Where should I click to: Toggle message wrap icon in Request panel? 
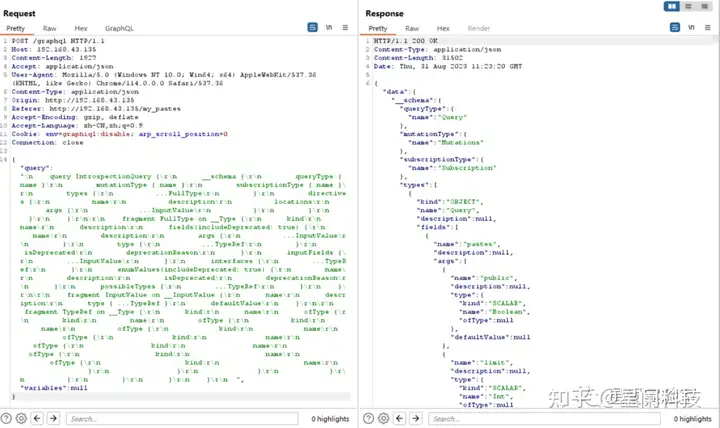(313, 28)
